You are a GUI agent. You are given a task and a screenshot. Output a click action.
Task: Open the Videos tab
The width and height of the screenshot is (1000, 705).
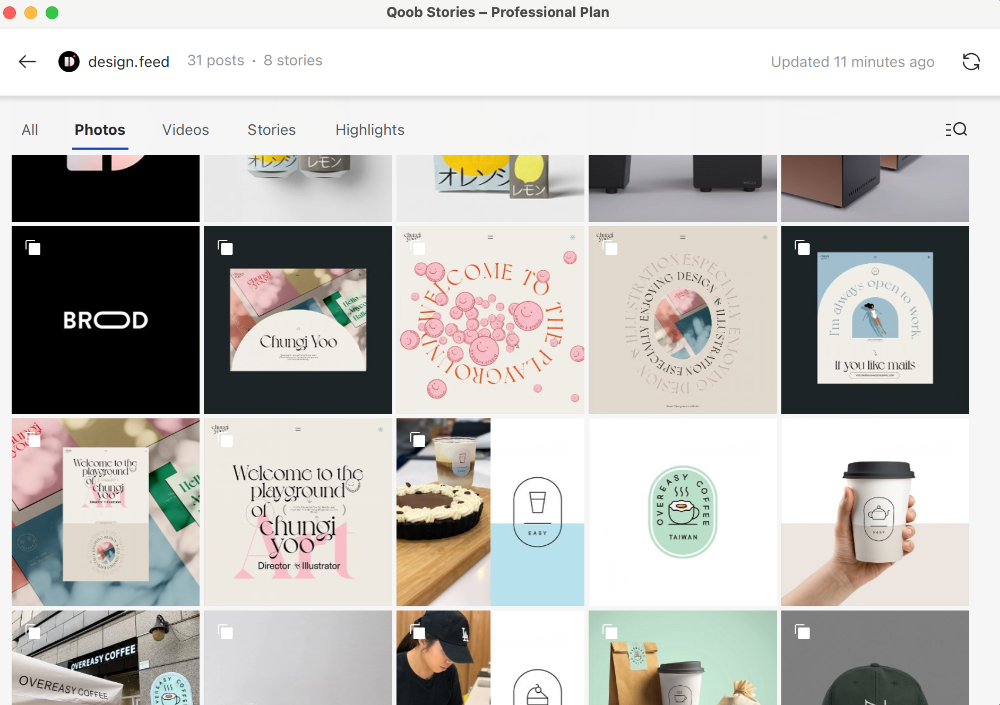[x=186, y=130]
